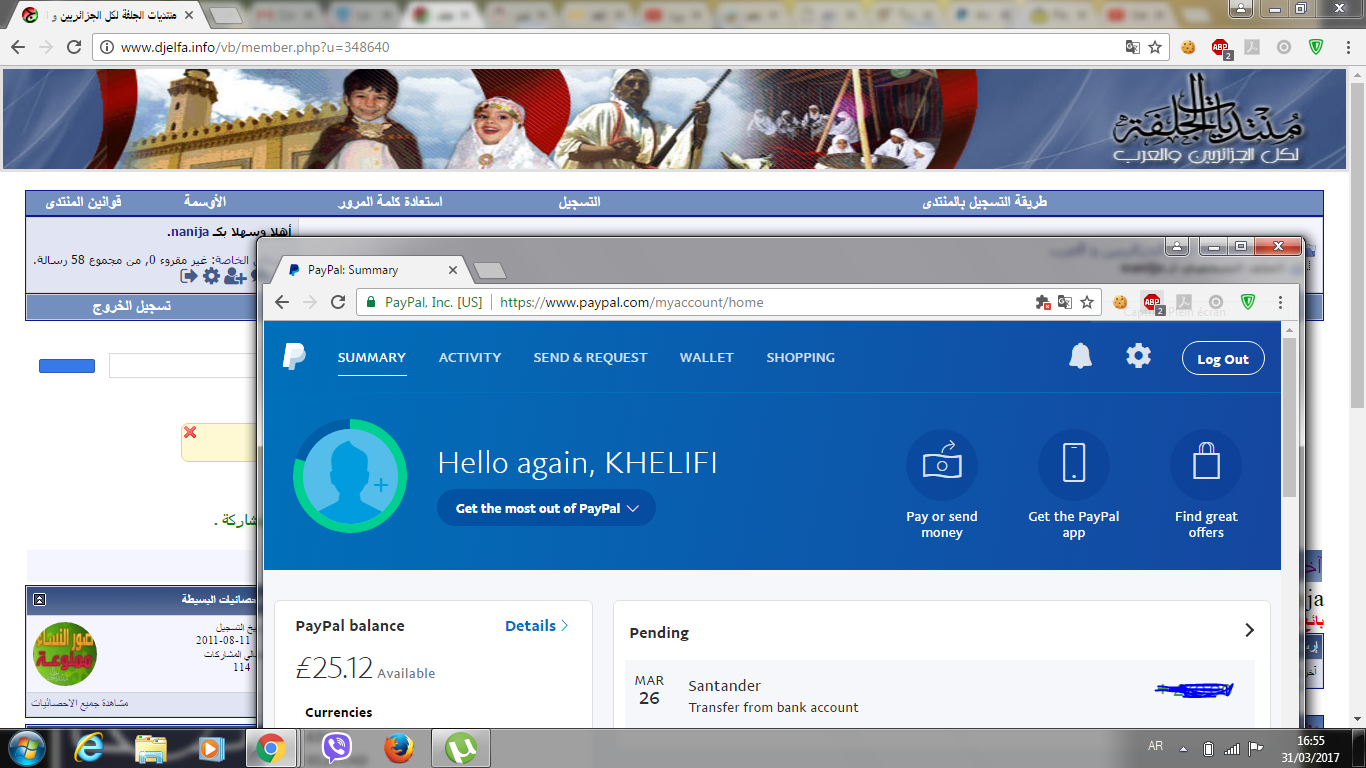Close the PayPal: Summary tab
This screenshot has width=1366, height=768.
453,270
